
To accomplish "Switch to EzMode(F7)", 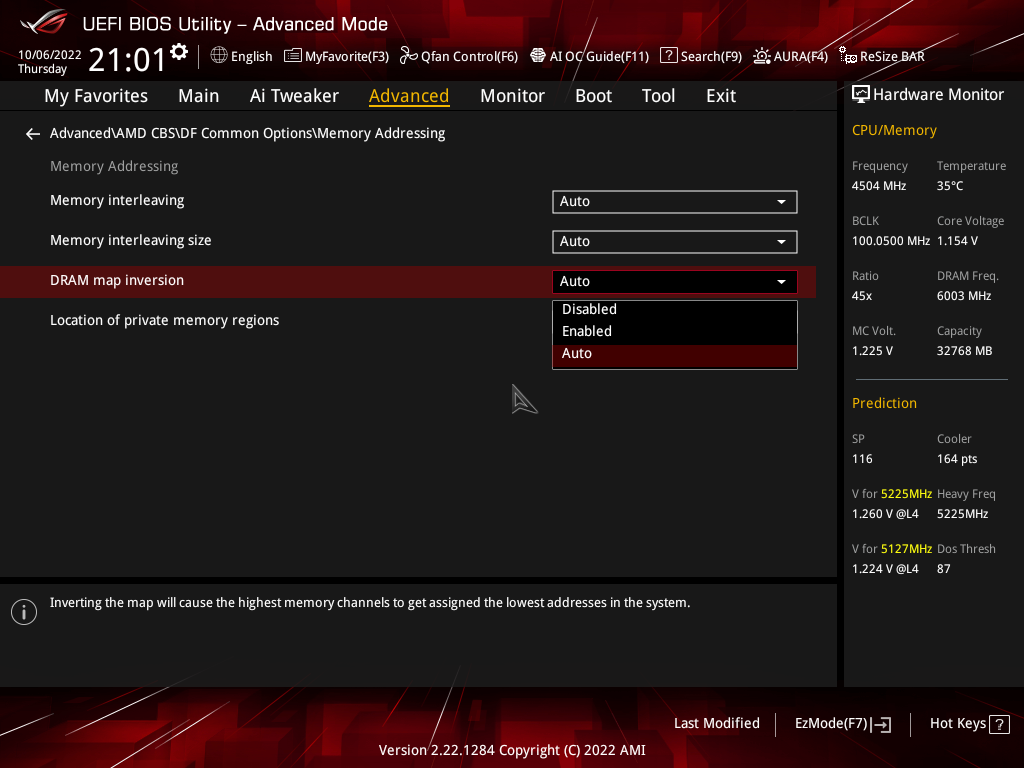I will pos(842,723).
